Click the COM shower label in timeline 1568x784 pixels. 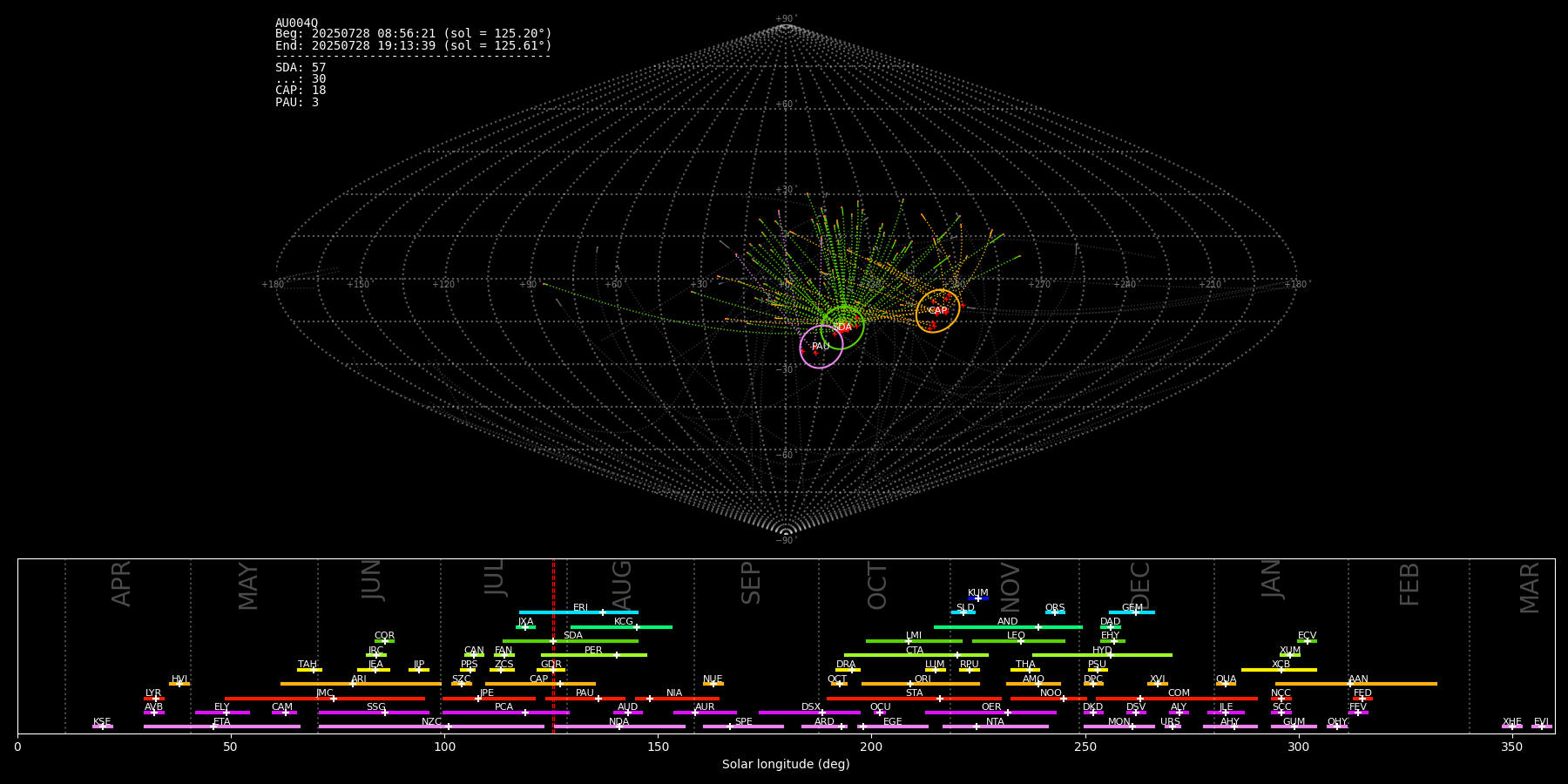pyautogui.click(x=1179, y=693)
